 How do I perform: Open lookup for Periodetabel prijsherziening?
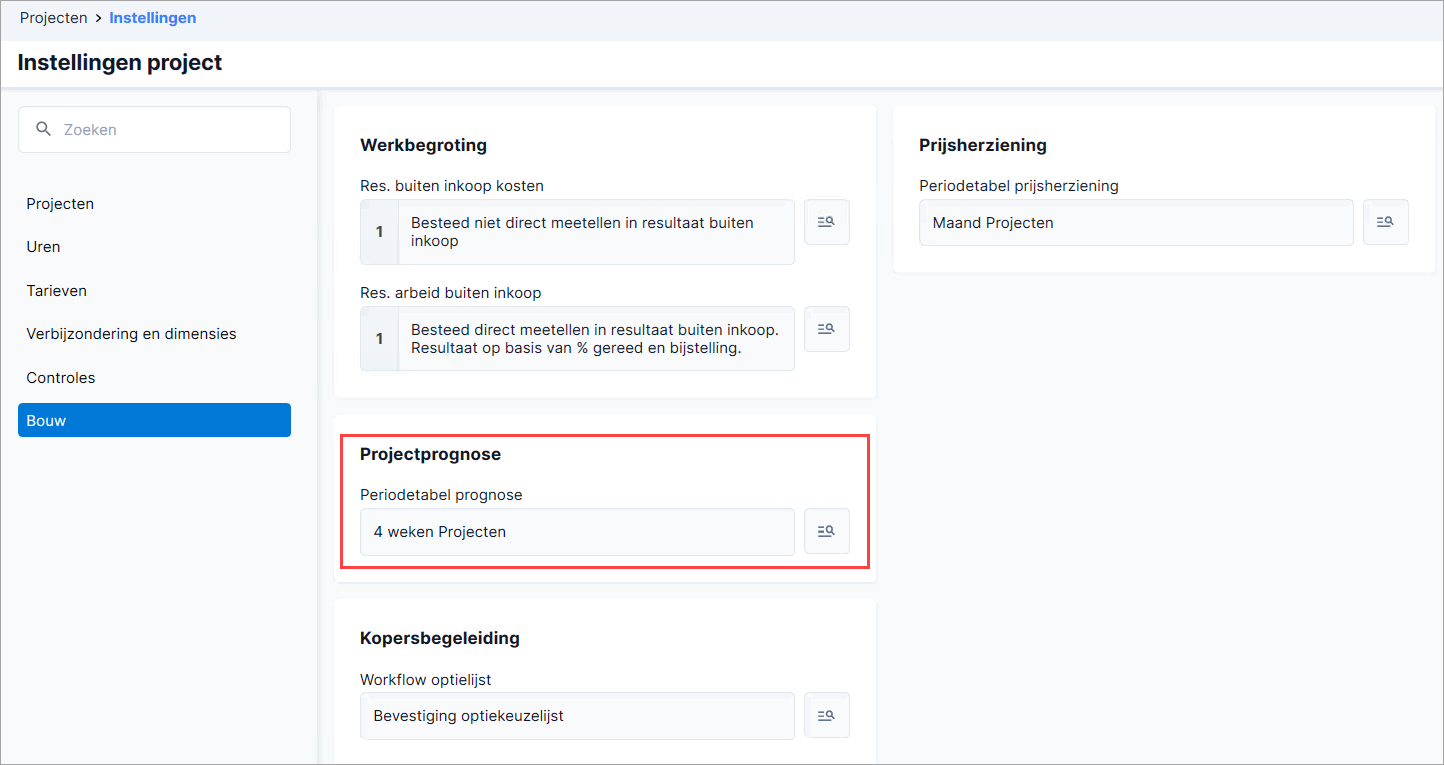(x=1386, y=222)
